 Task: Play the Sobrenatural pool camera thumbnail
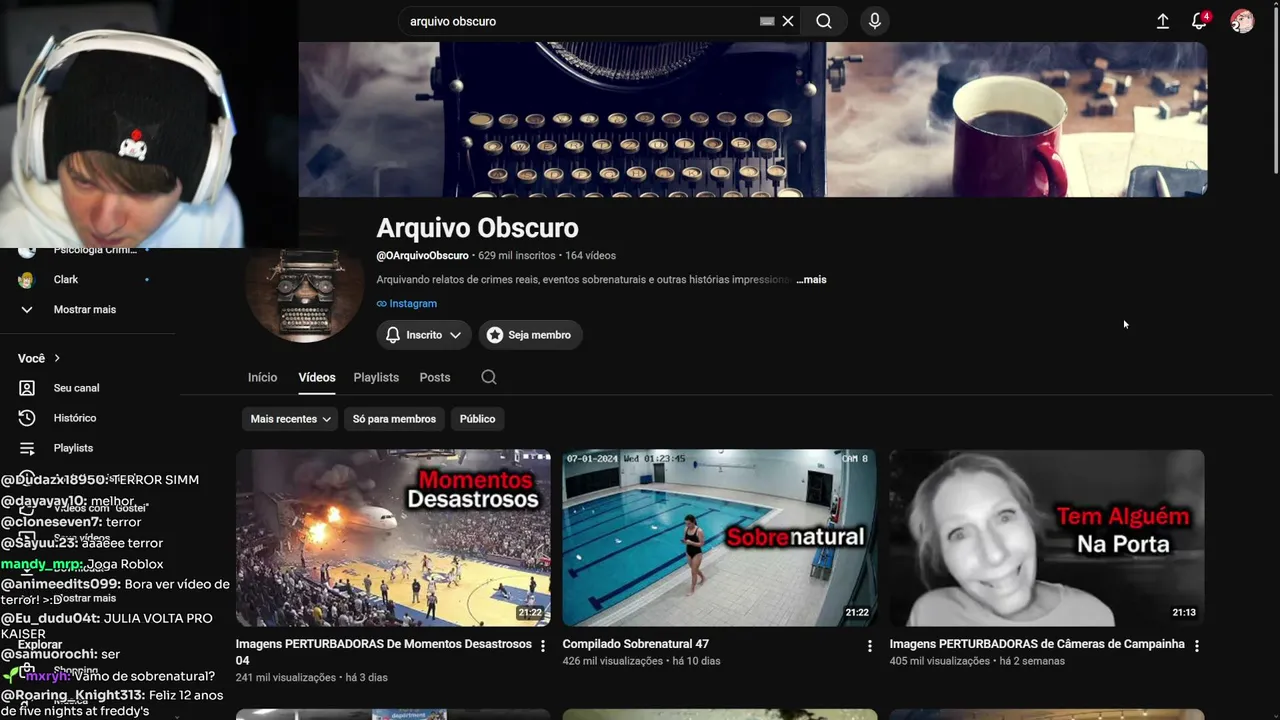[720, 538]
